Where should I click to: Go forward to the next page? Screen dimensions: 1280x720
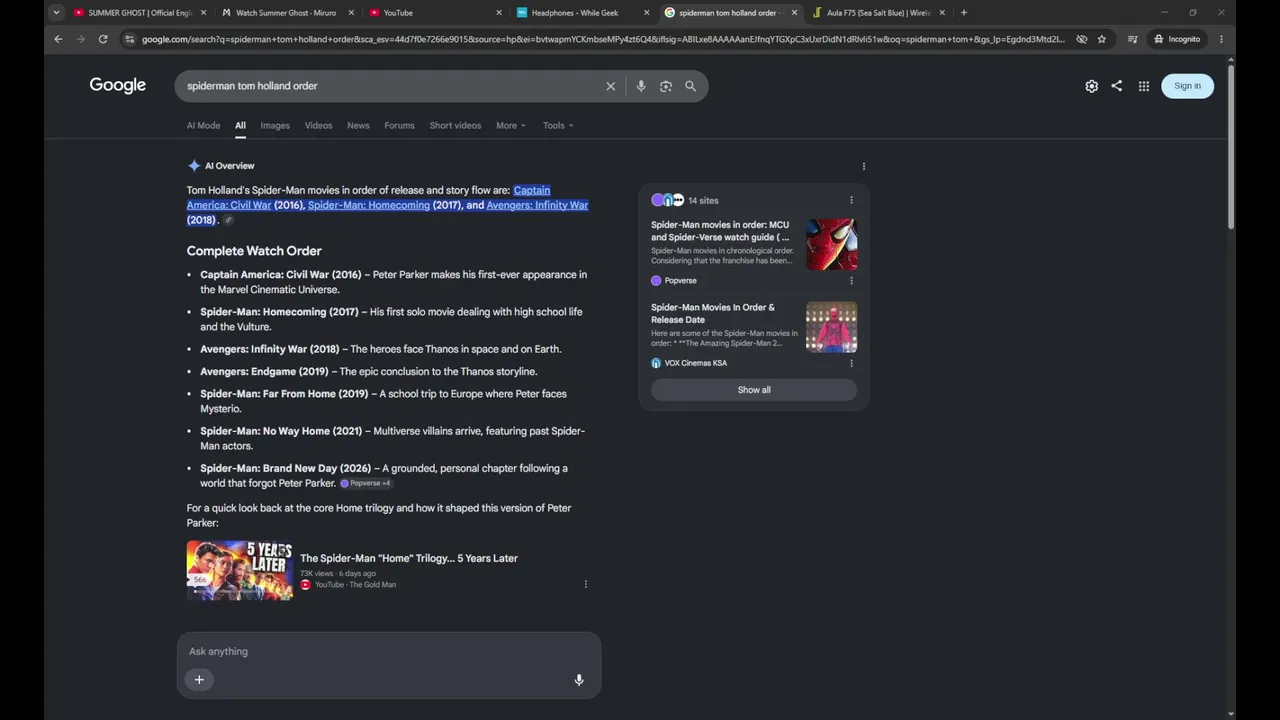(80, 39)
